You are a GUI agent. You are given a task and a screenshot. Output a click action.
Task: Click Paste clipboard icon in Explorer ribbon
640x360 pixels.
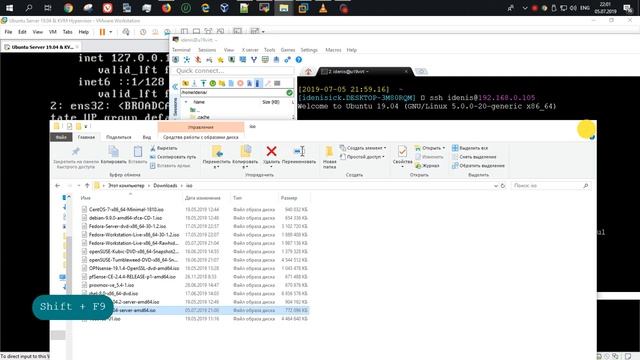138,151
